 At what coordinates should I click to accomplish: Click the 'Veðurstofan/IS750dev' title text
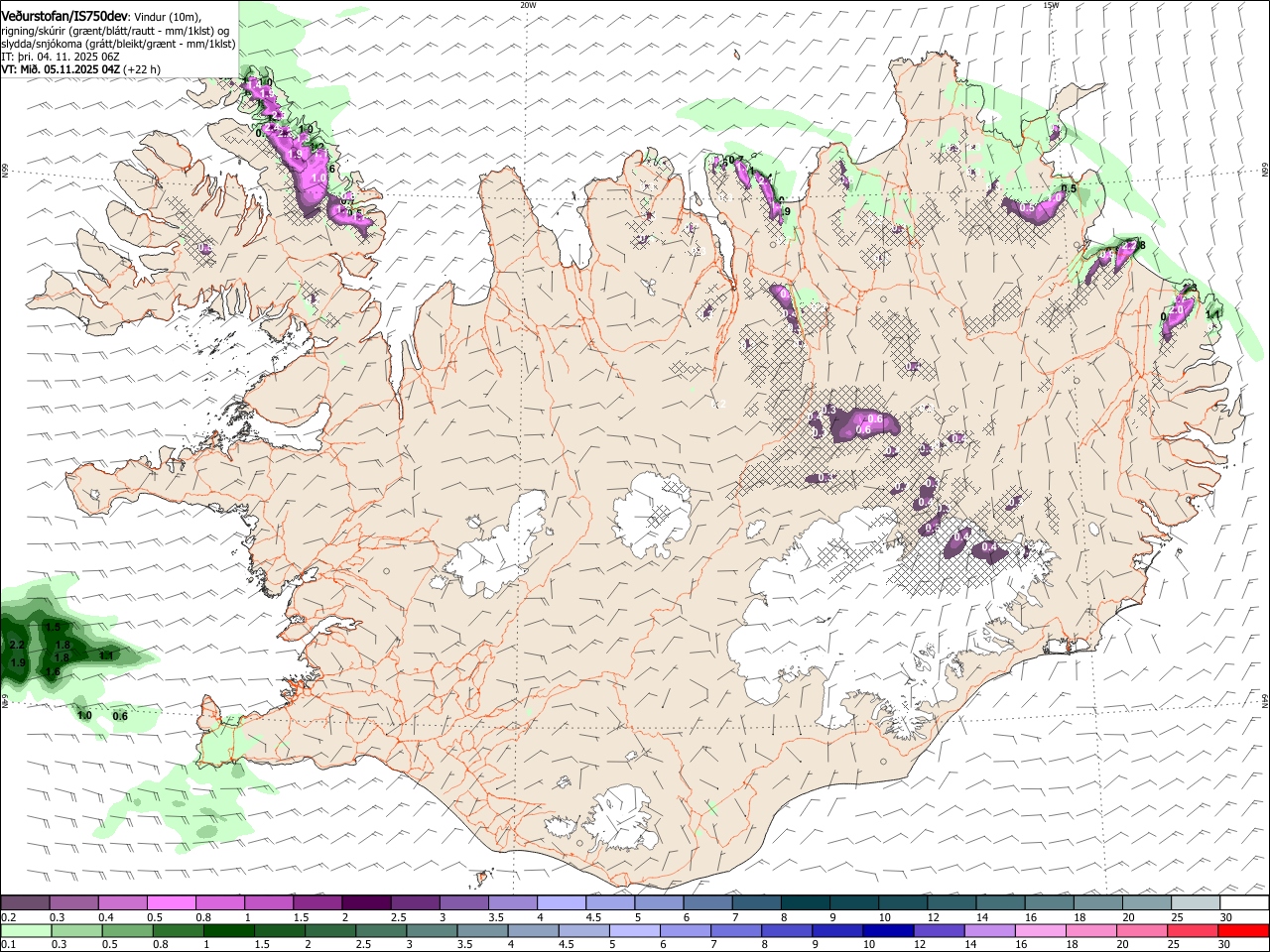64,16
